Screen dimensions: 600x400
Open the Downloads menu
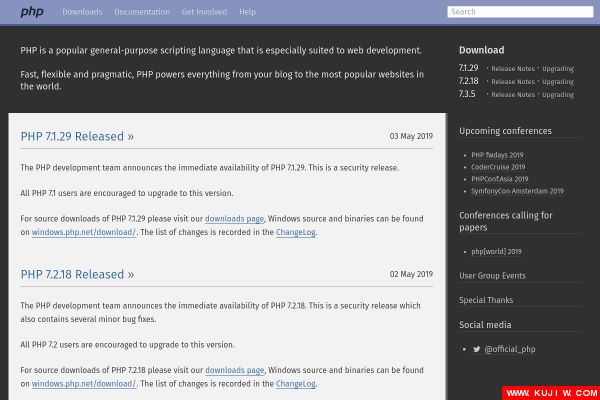click(82, 12)
